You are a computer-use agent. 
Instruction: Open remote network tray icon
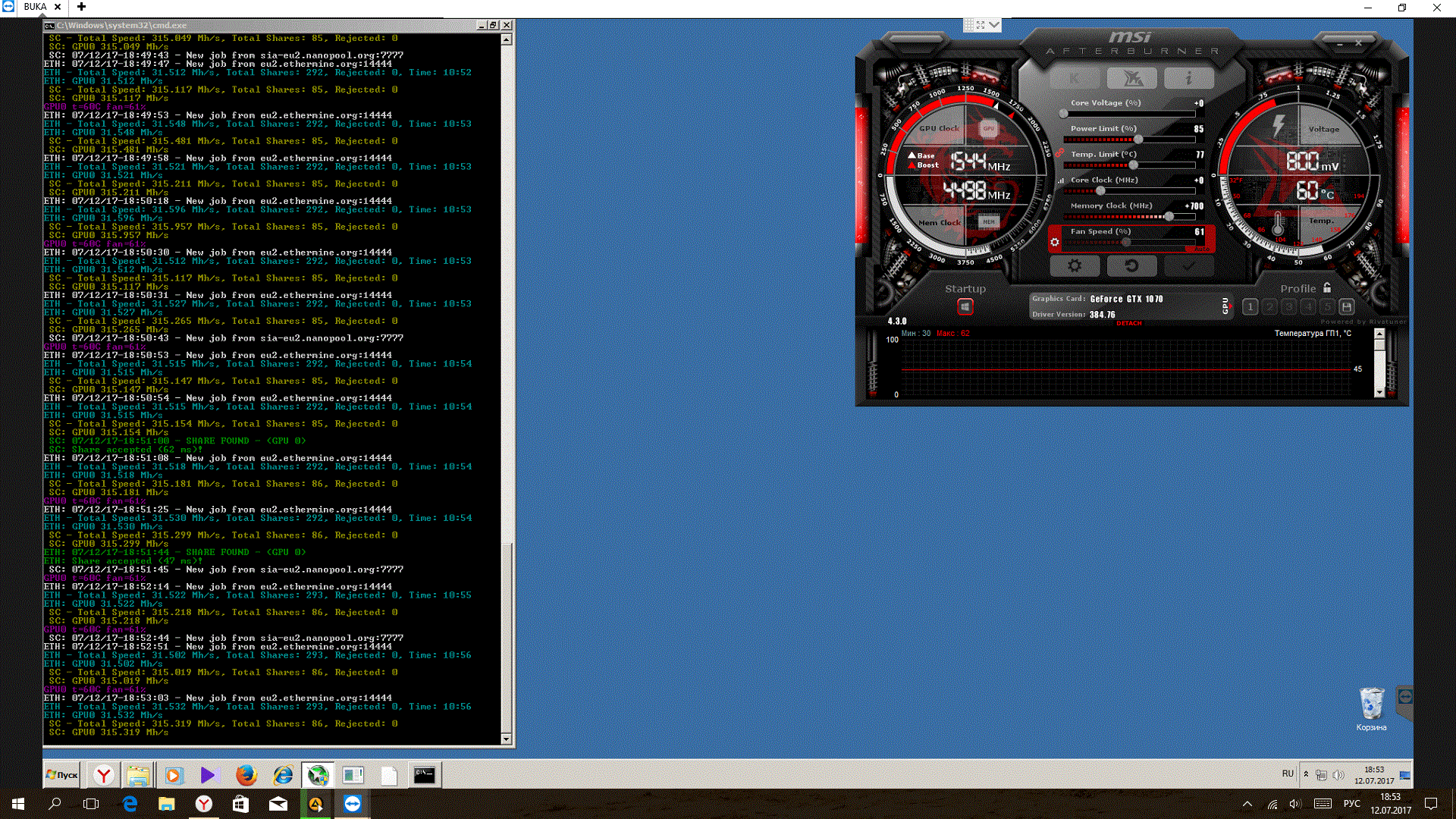[x=1322, y=775]
